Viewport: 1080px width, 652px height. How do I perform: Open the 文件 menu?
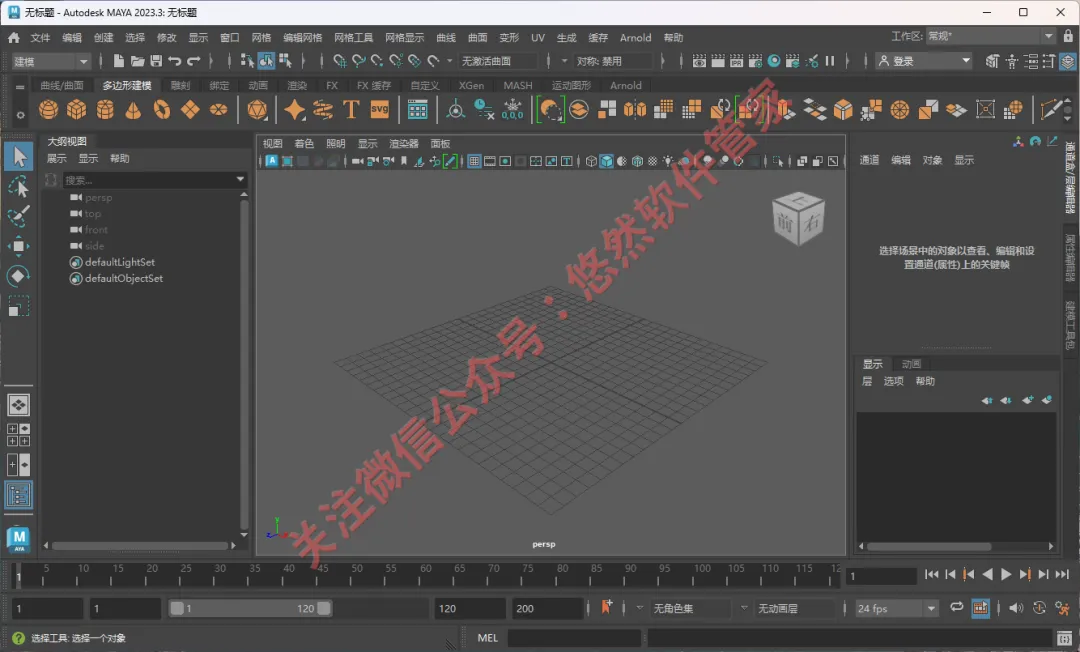pos(40,37)
